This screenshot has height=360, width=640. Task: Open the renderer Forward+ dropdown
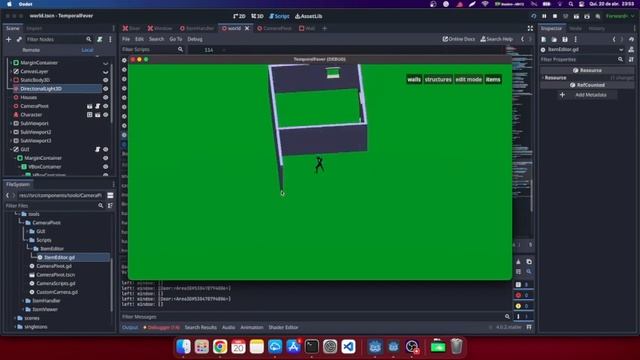point(620,16)
